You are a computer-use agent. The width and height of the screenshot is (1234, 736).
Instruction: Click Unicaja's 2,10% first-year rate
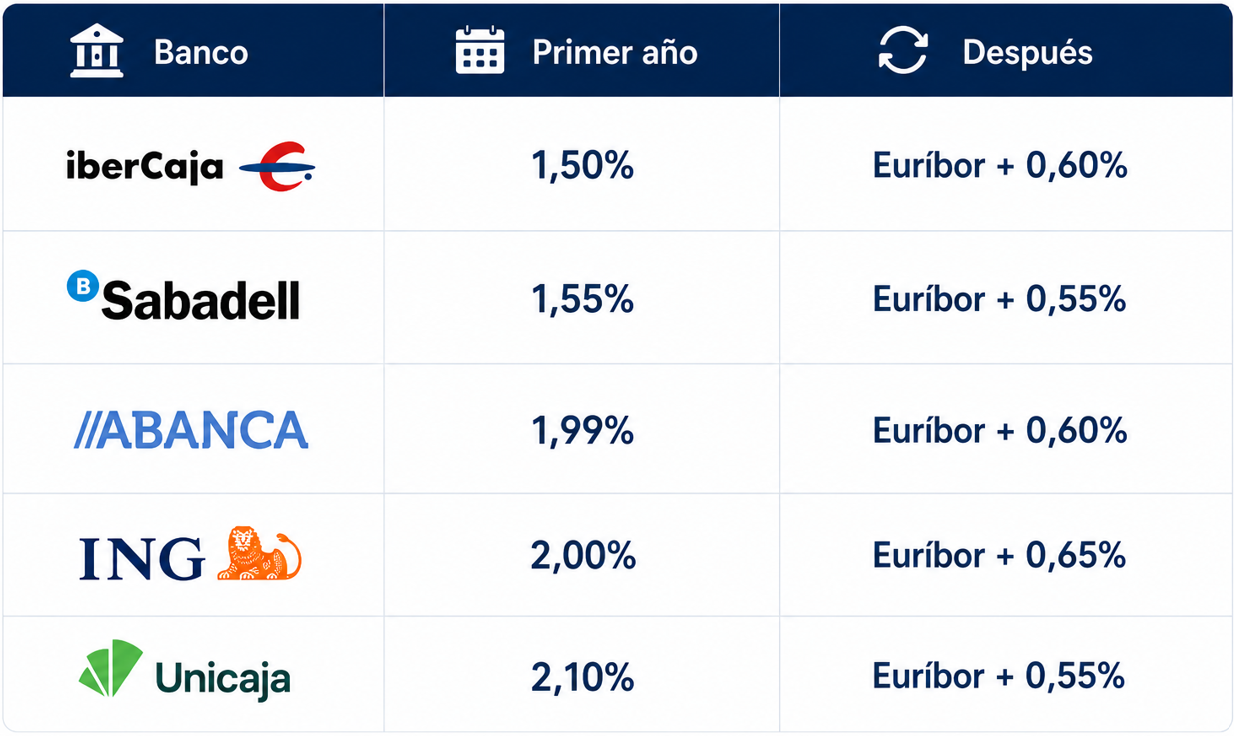(x=583, y=677)
